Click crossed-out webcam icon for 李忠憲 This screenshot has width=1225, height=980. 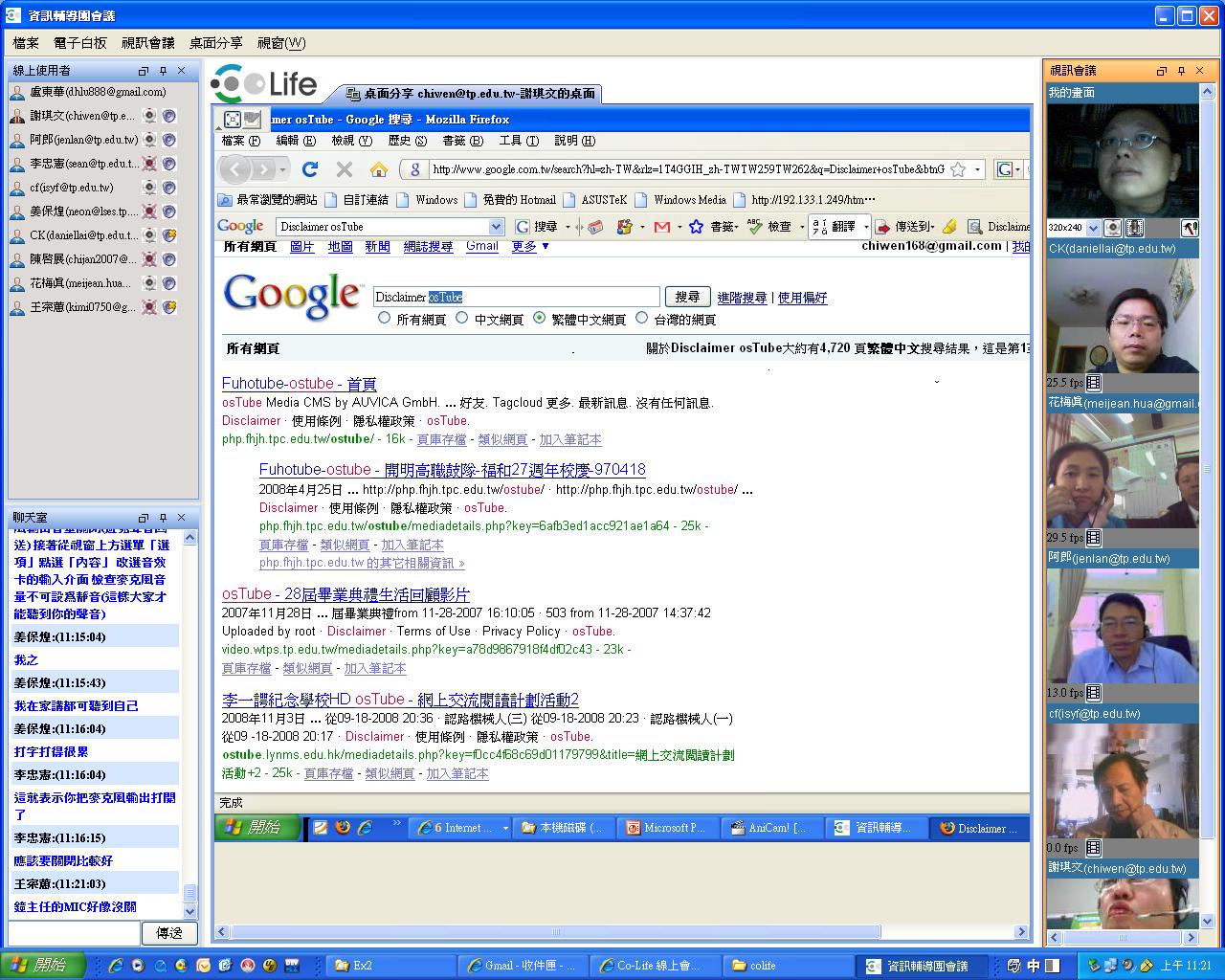149,164
